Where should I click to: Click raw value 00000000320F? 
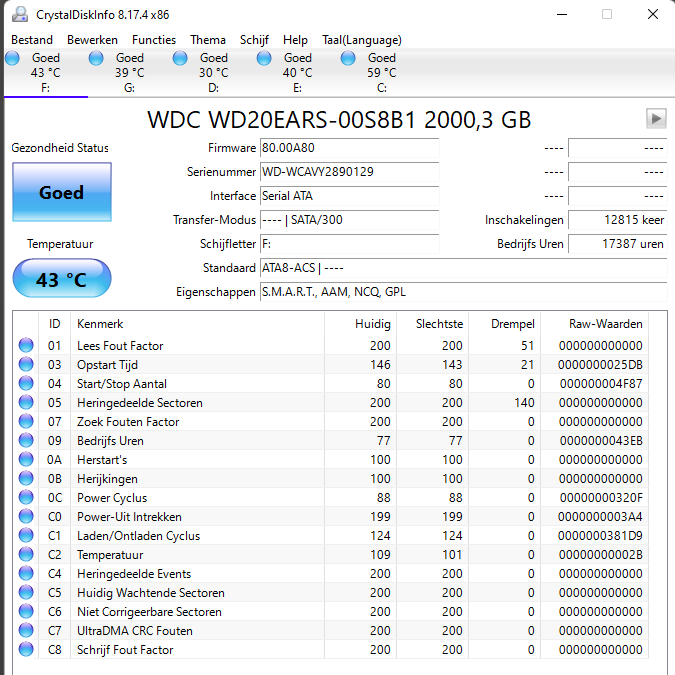click(x=601, y=498)
